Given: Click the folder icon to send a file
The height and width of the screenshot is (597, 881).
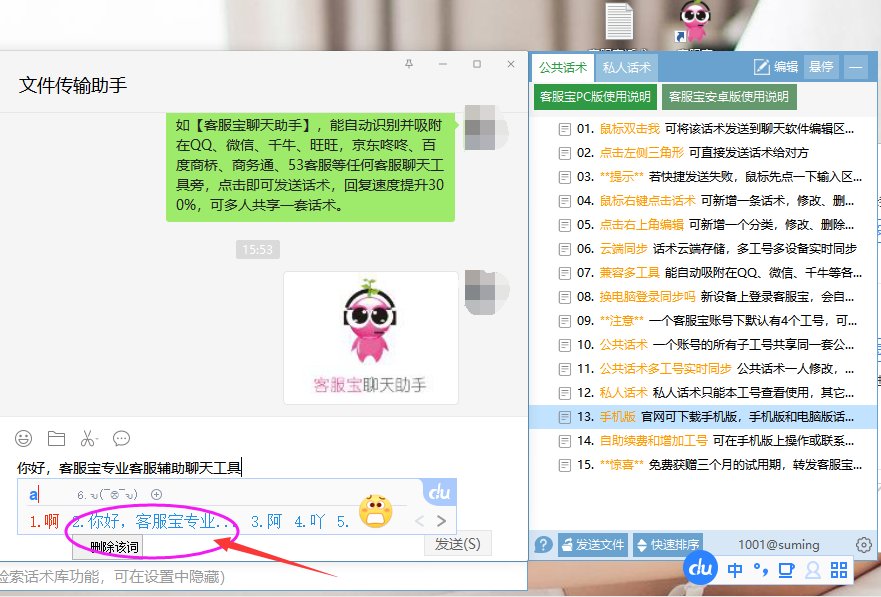Looking at the screenshot, I should pyautogui.click(x=55, y=438).
